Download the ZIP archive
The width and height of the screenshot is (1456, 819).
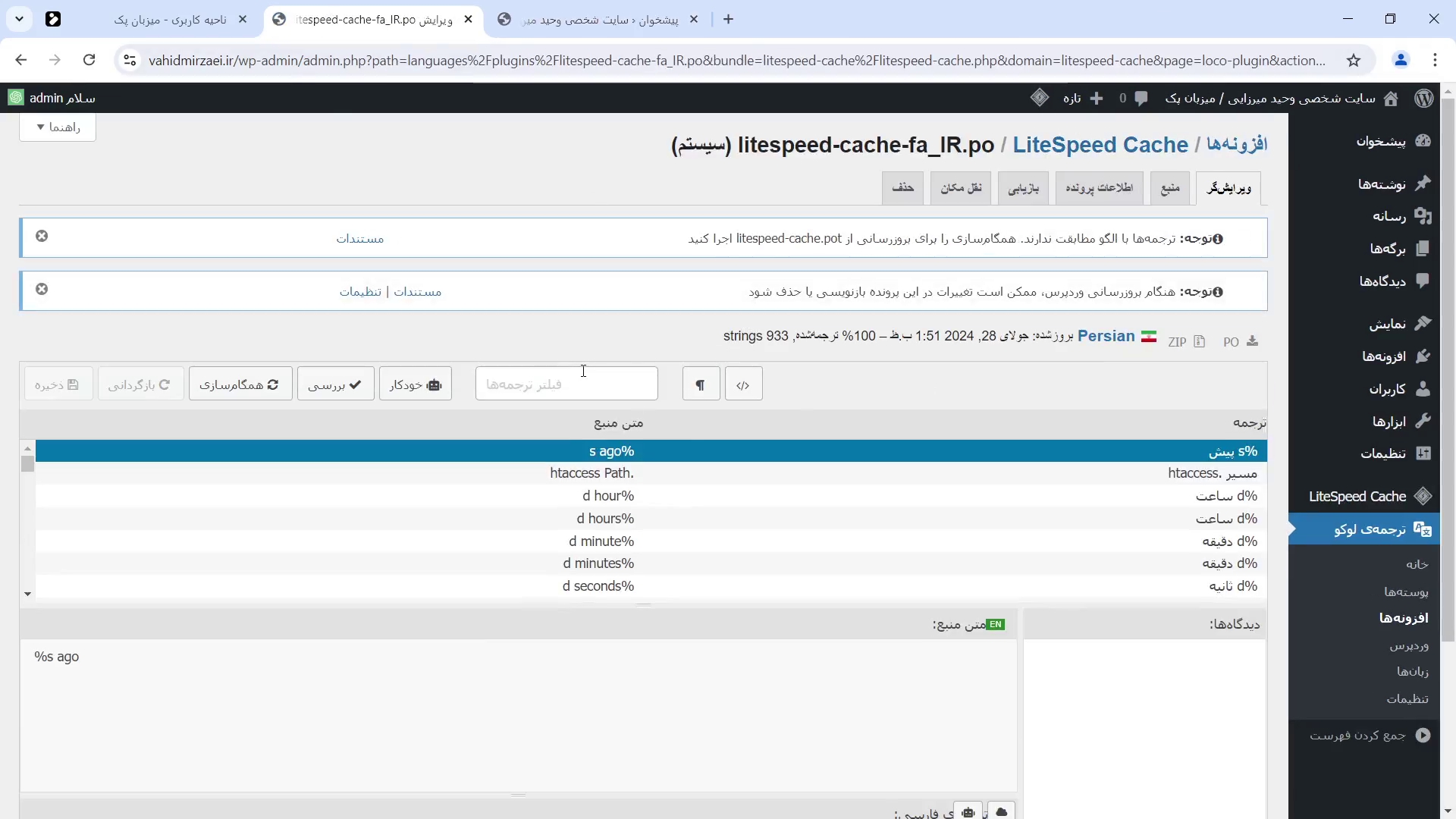pos(1187,342)
